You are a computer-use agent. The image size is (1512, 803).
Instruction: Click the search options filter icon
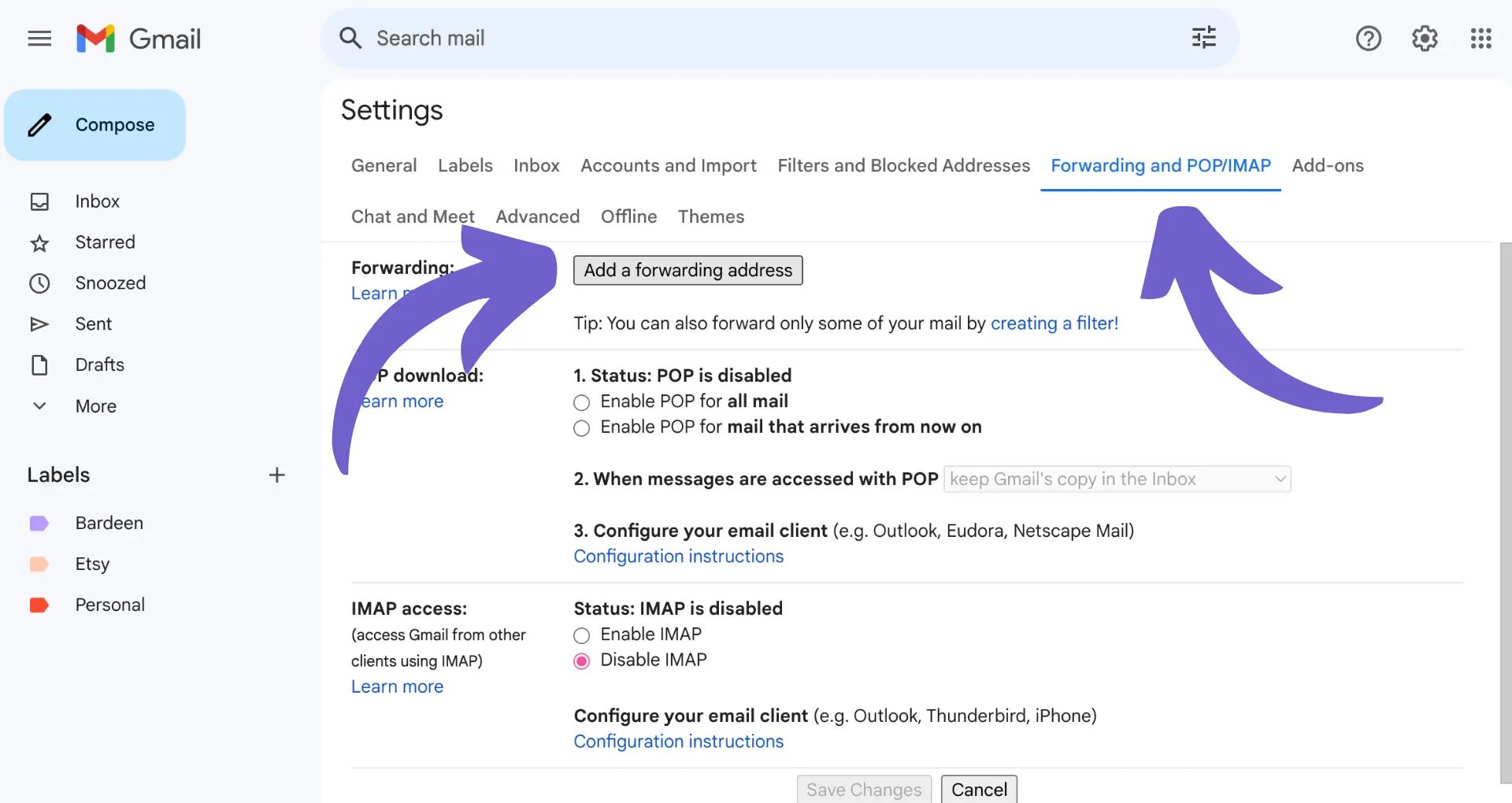[x=1203, y=38]
